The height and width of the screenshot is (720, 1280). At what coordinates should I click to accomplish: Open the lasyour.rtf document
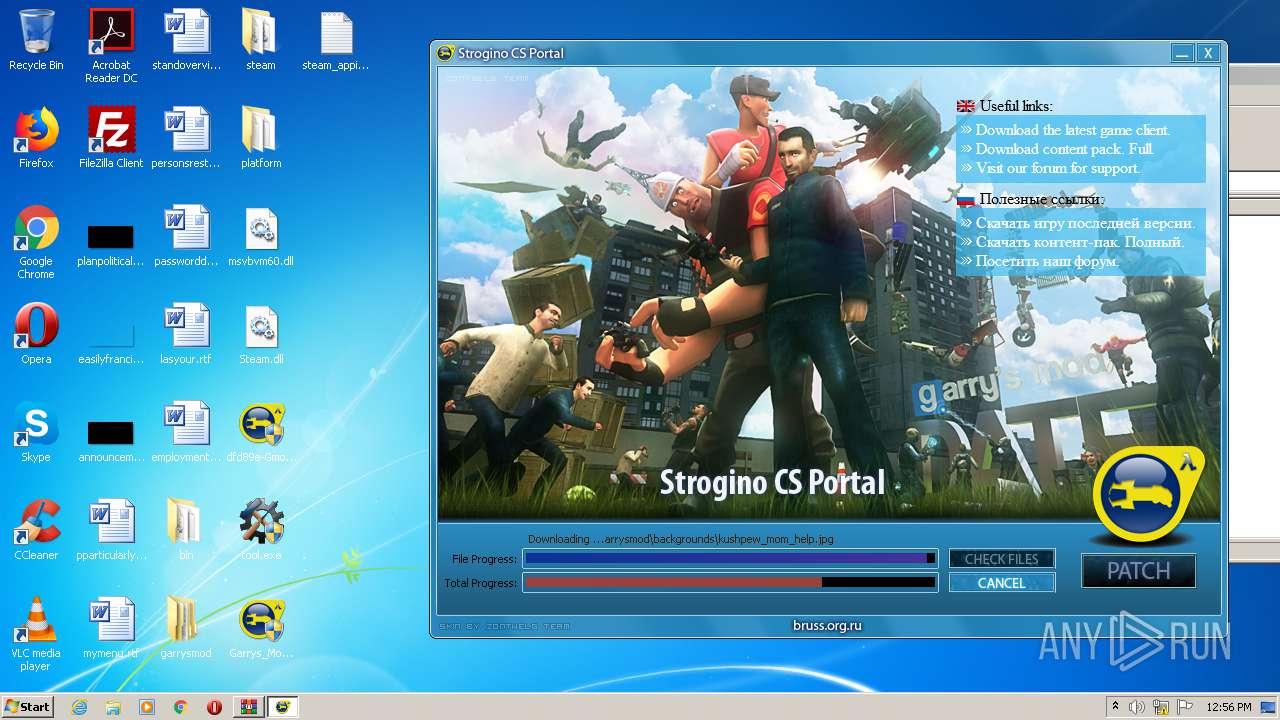point(186,334)
